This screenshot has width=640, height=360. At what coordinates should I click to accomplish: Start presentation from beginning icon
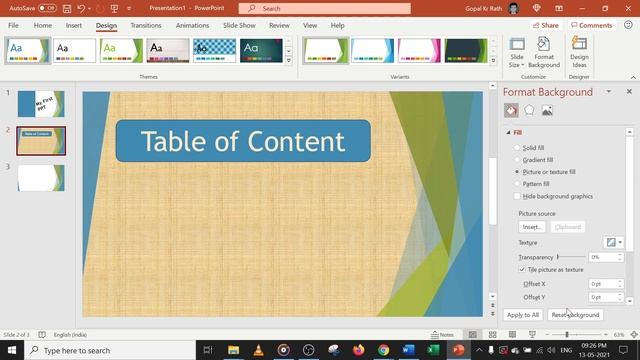(x=114, y=9)
